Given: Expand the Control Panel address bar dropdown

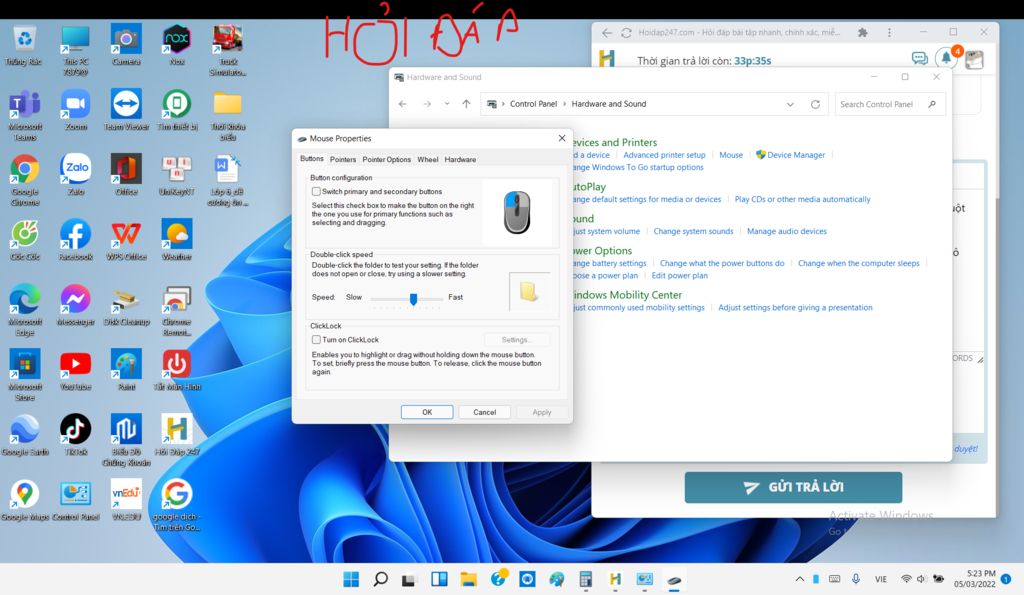Looking at the screenshot, I should (x=790, y=104).
